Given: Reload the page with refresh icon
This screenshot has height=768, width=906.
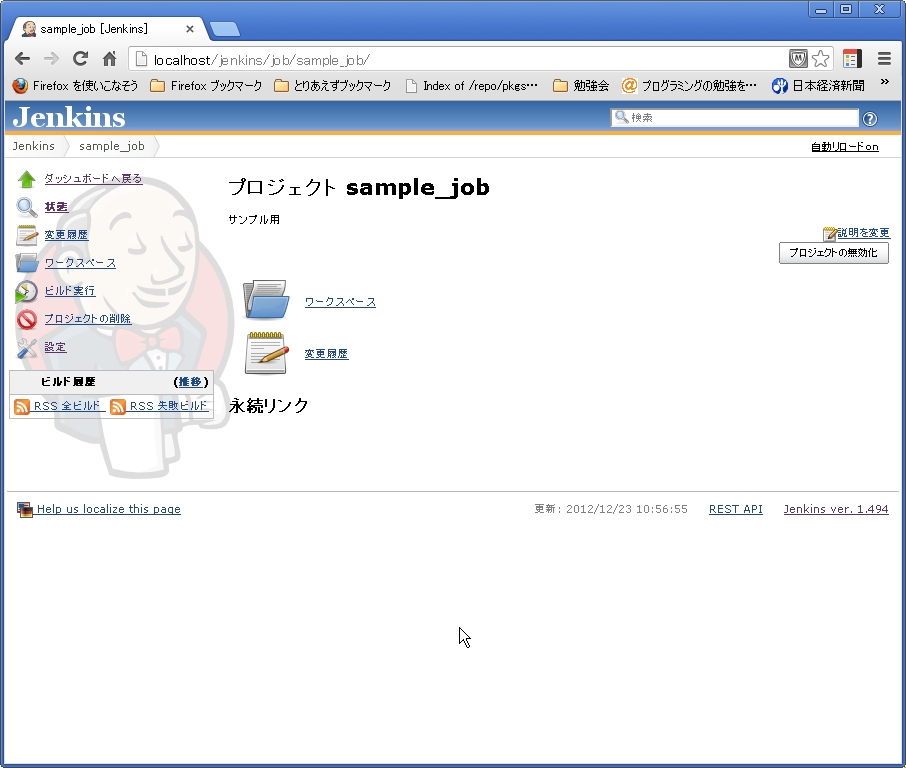Looking at the screenshot, I should click(x=80, y=58).
